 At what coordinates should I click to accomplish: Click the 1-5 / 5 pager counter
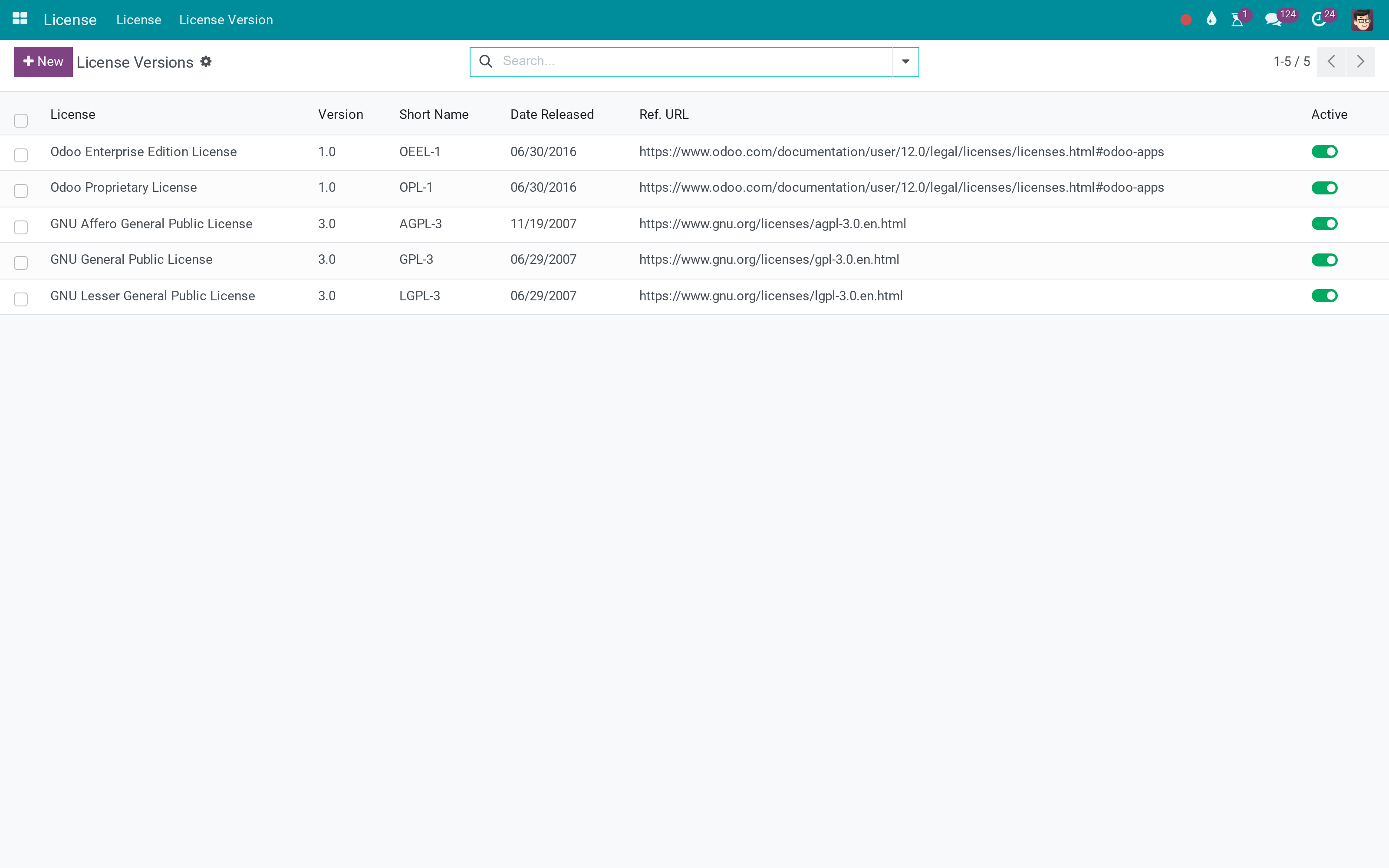point(1291,62)
